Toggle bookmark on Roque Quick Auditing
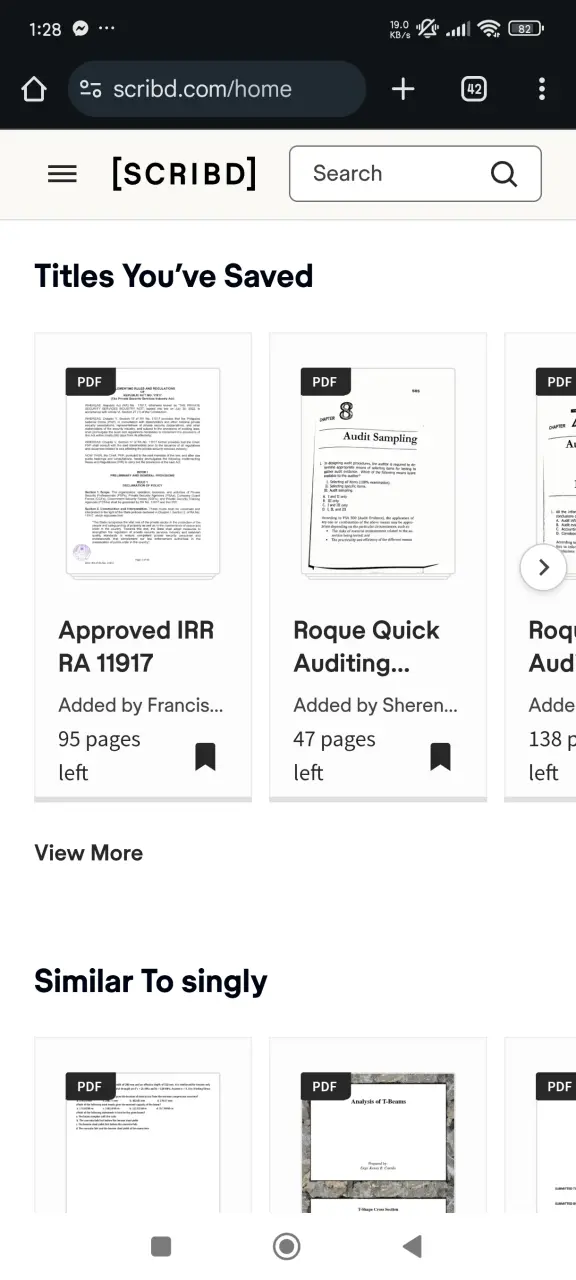 (x=440, y=756)
